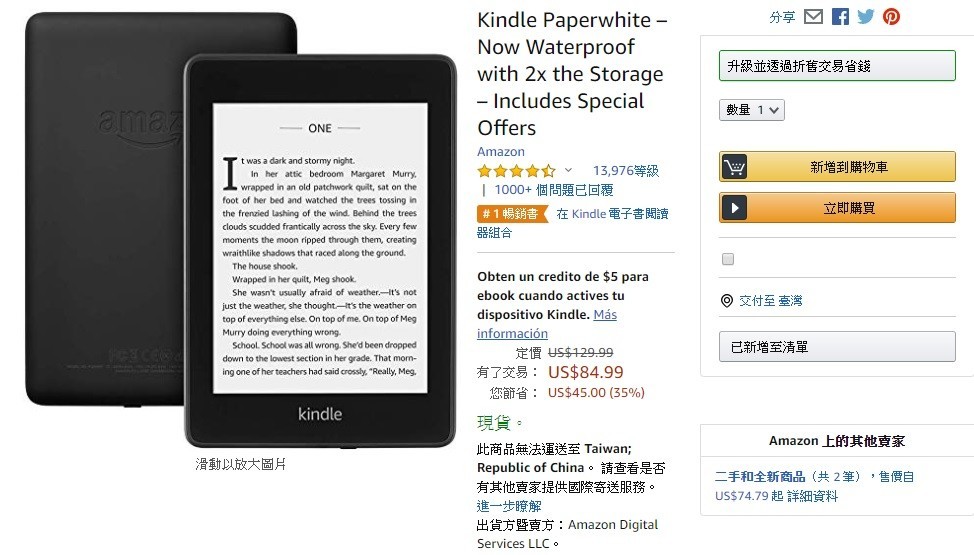Click 立即購買 buy now button
This screenshot has height=555, width=974.
pyautogui.click(x=837, y=208)
